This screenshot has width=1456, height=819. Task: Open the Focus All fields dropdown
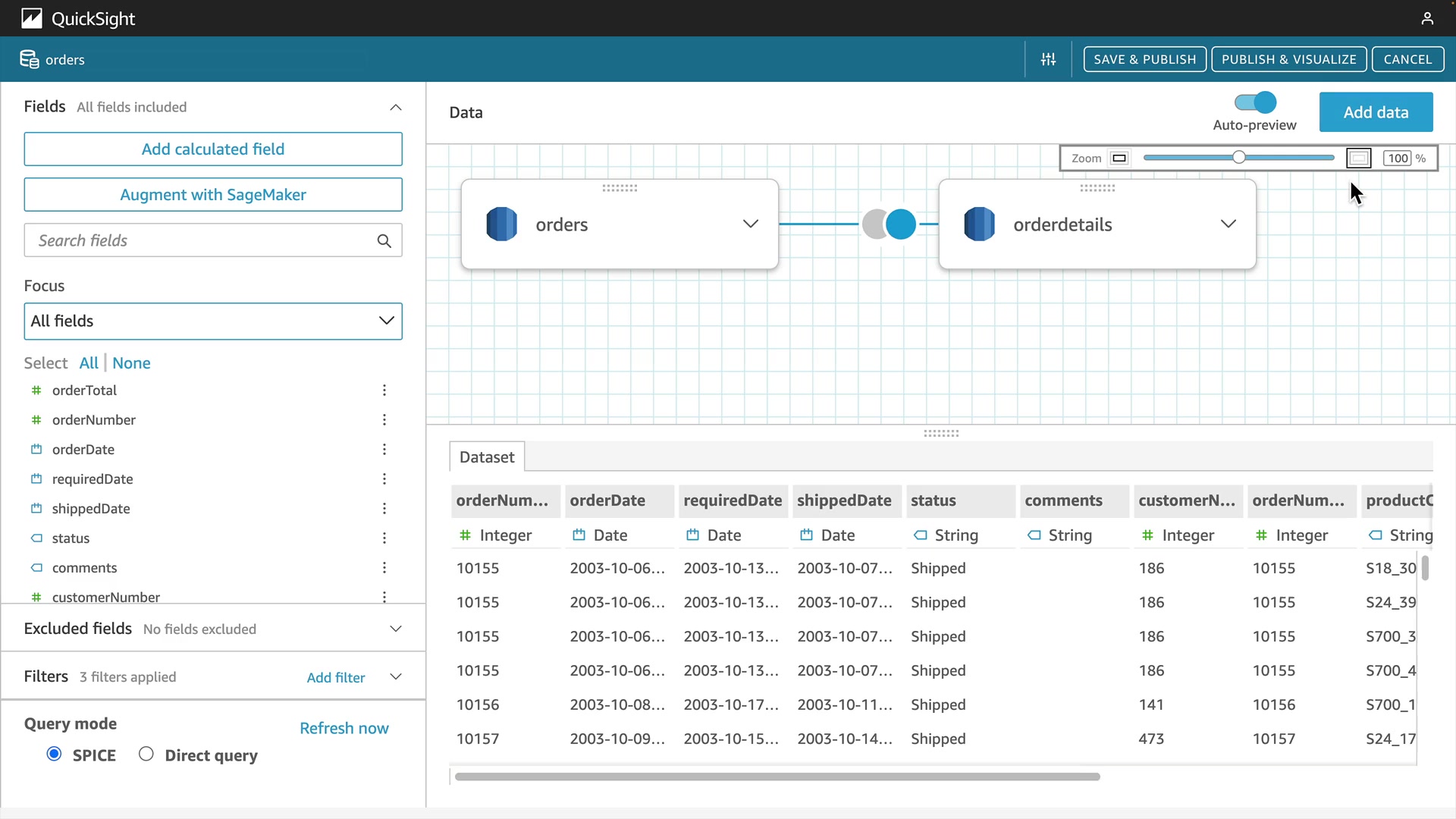[213, 321]
